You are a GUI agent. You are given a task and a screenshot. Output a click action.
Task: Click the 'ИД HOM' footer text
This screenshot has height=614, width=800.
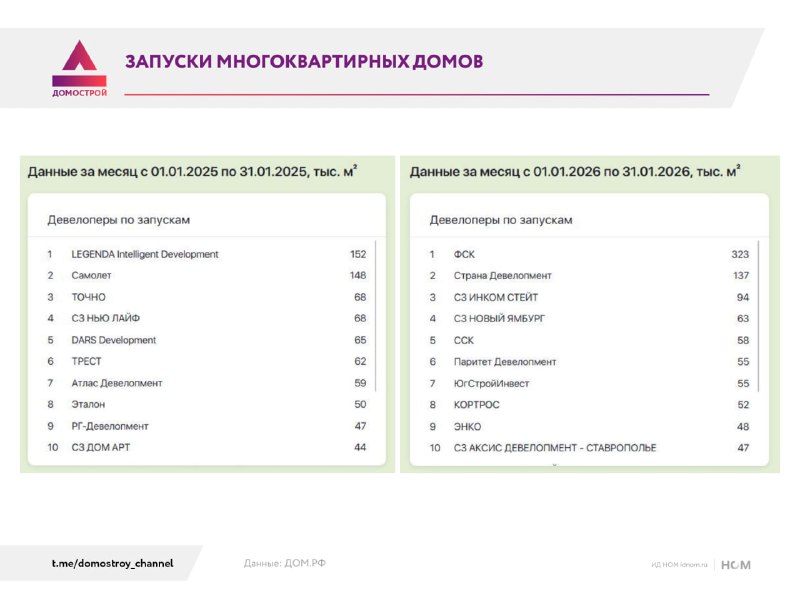click(679, 565)
